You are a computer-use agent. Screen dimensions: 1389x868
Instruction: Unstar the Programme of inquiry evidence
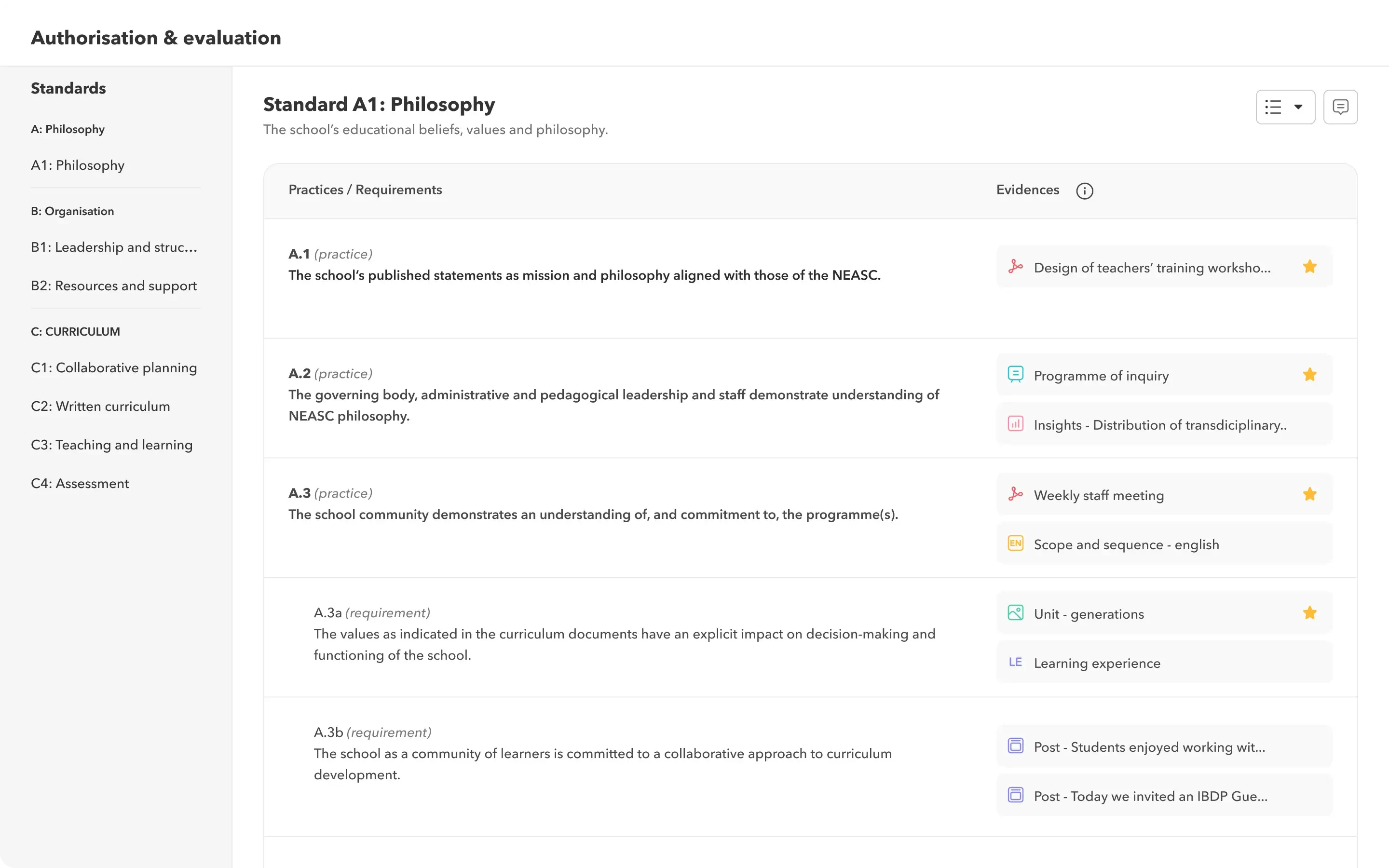point(1310,374)
